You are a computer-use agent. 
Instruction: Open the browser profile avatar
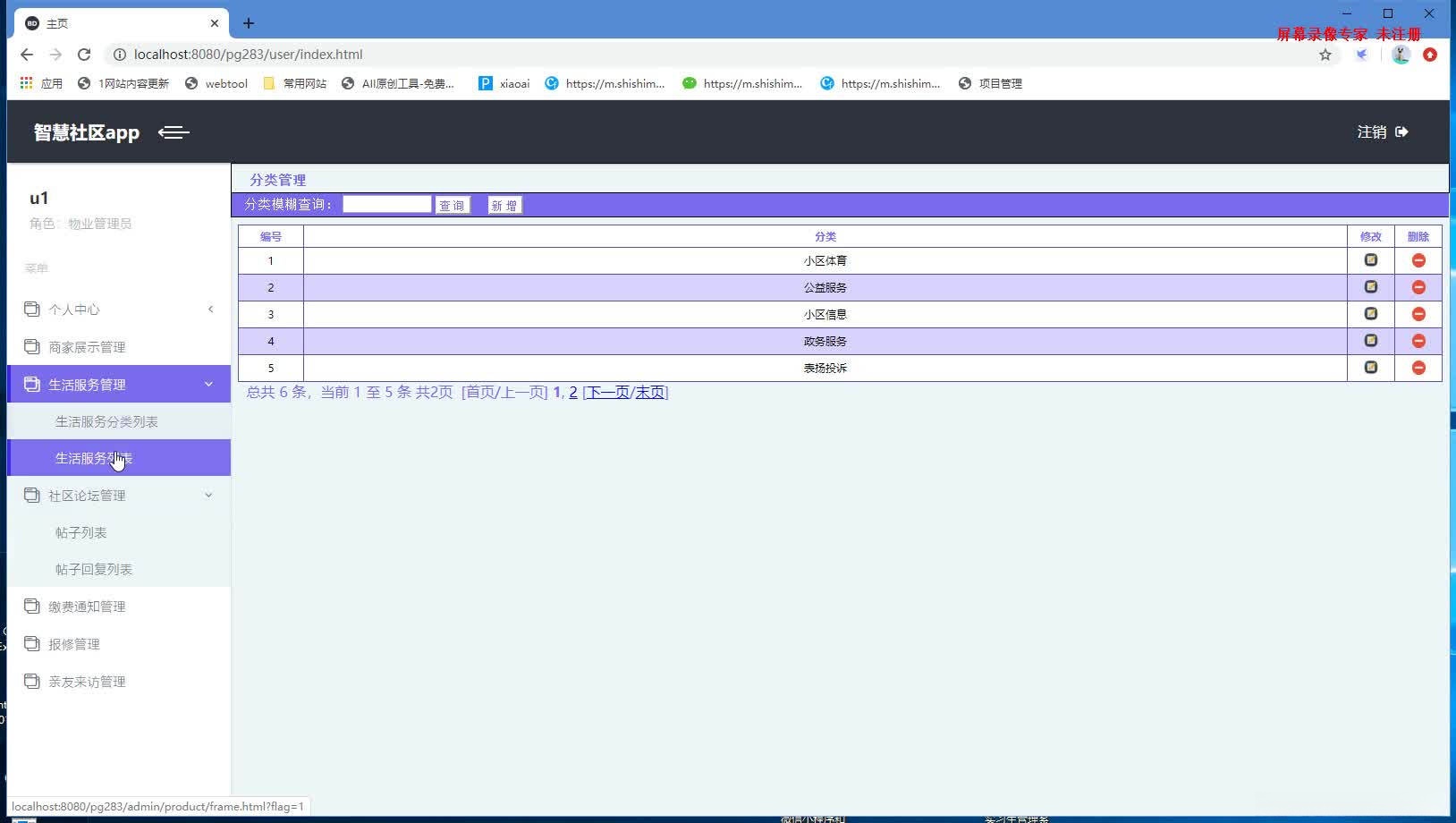[x=1401, y=55]
